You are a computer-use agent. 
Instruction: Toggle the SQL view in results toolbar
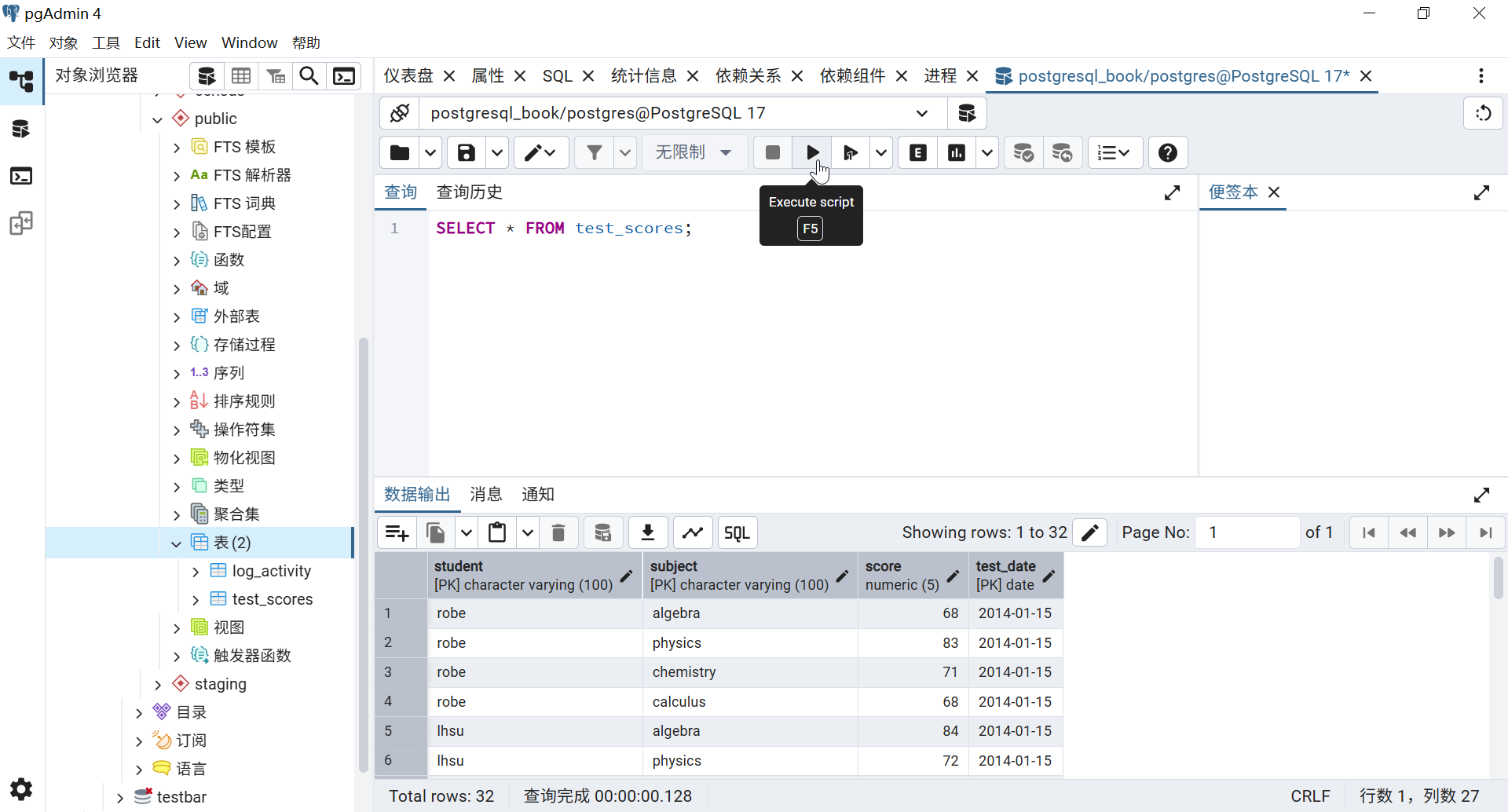click(737, 532)
